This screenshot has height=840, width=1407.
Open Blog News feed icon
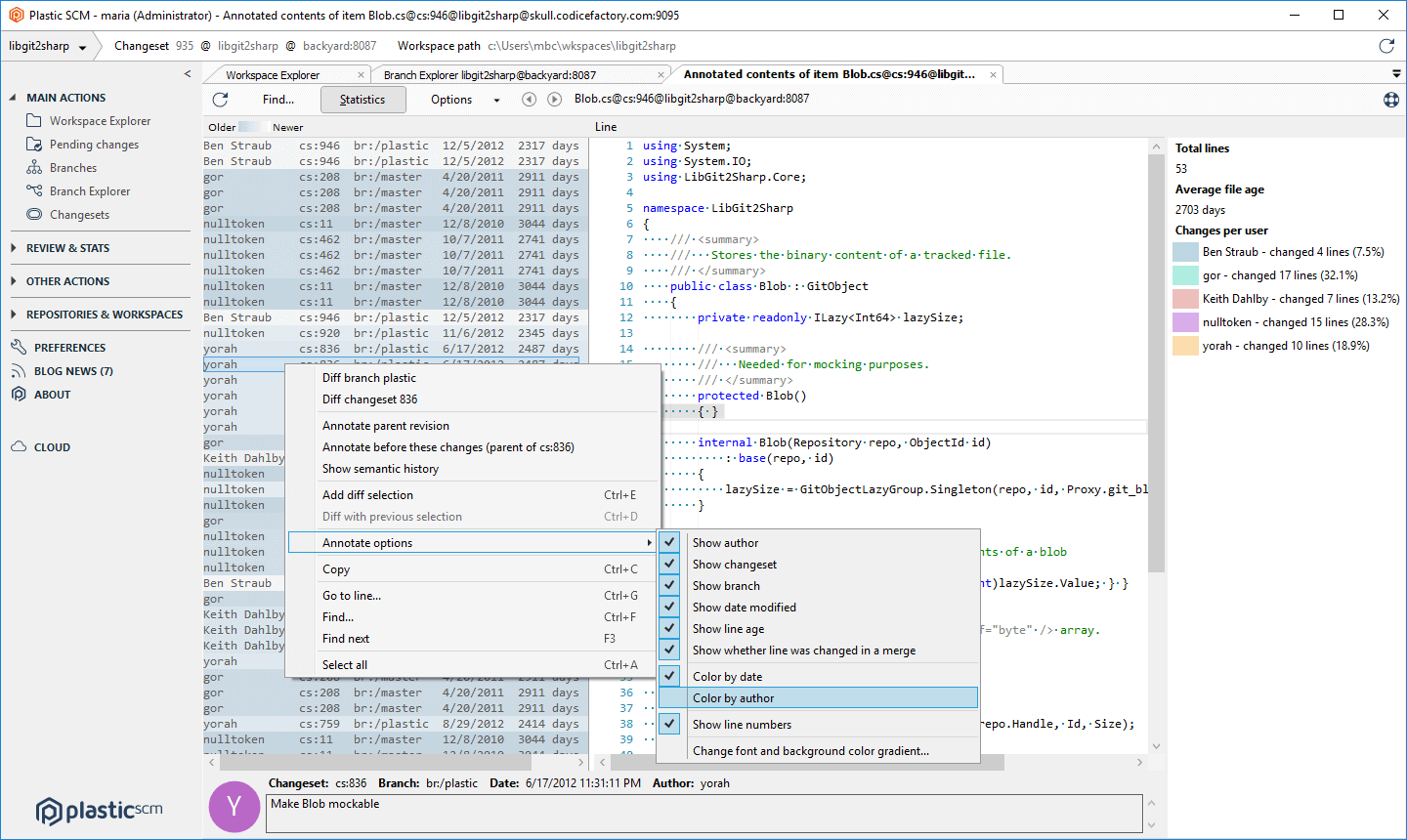19,371
